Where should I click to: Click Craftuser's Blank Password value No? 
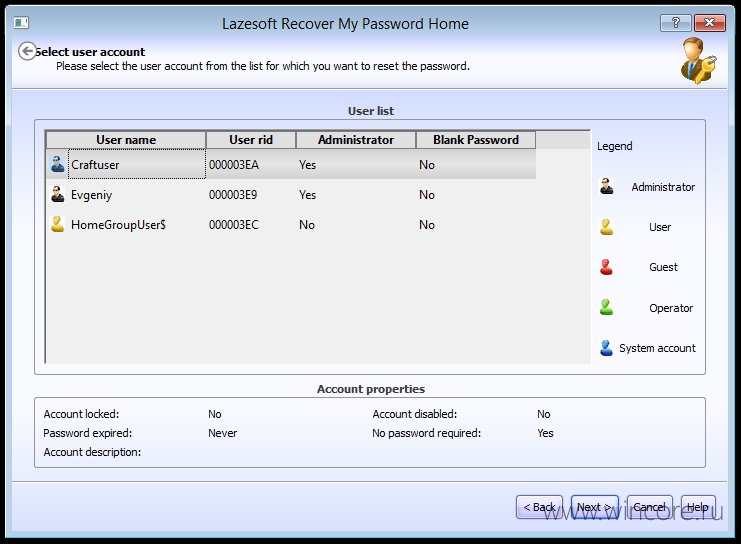tap(427, 164)
